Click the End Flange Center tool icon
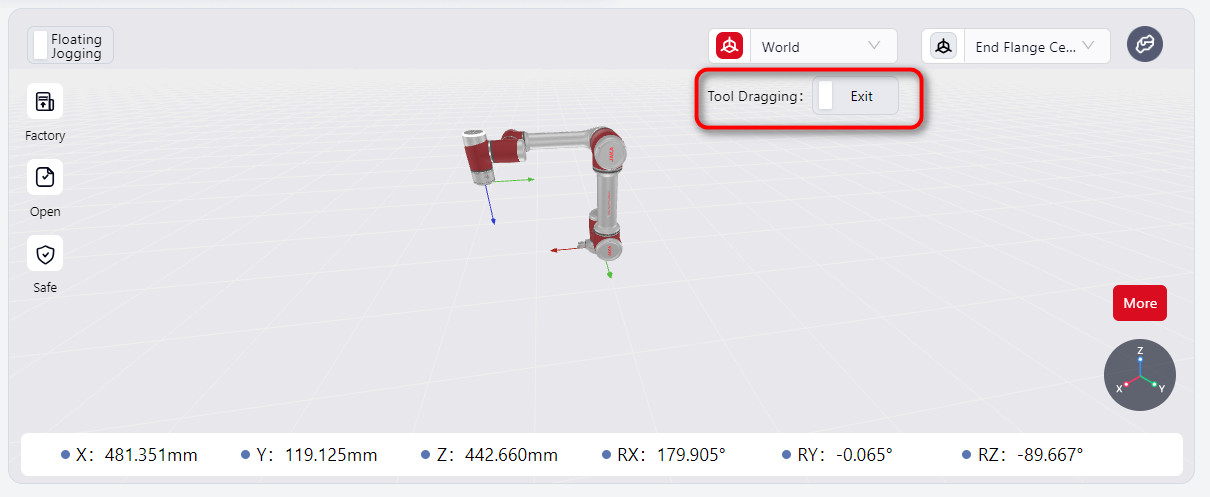The image size is (1210, 497). [943, 46]
